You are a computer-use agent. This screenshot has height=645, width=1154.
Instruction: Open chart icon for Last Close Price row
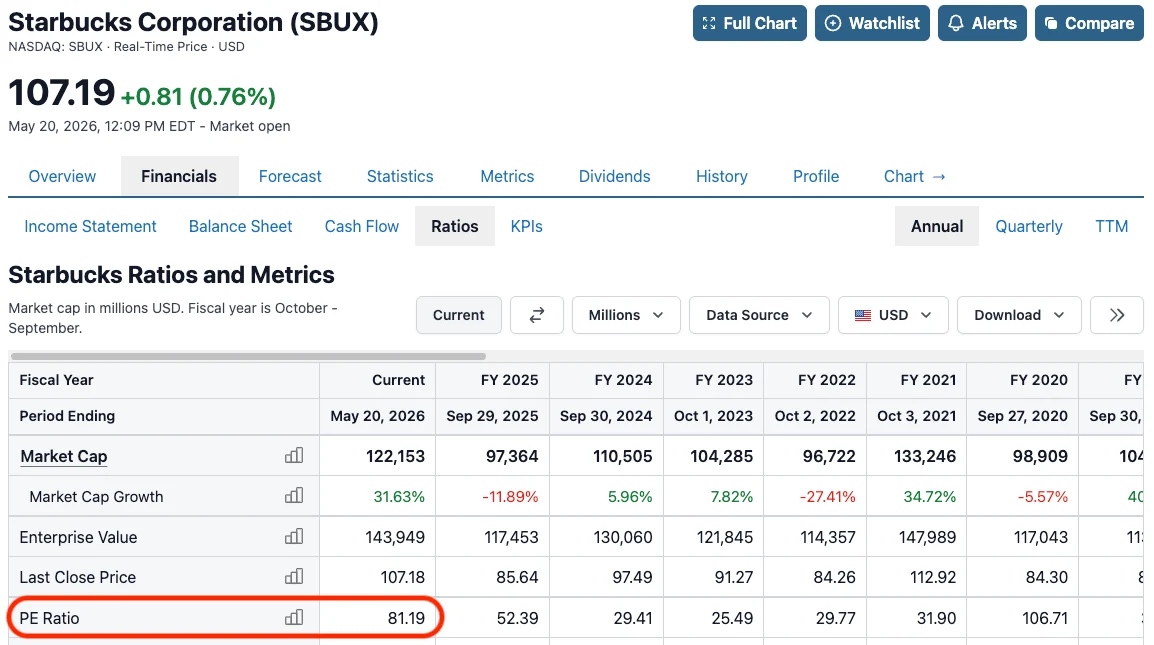tap(294, 577)
